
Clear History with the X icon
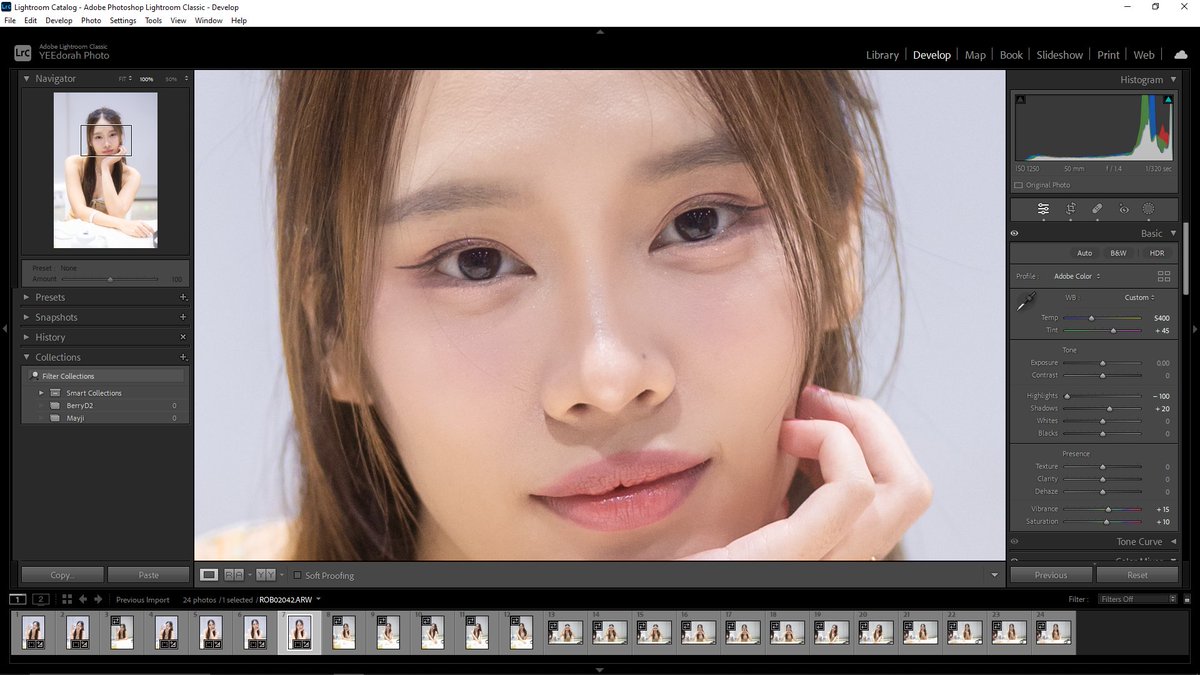pos(183,337)
